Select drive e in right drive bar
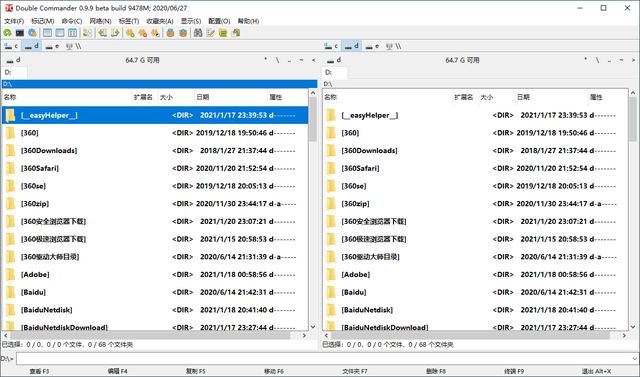This screenshot has height=377, width=640. coord(372,46)
